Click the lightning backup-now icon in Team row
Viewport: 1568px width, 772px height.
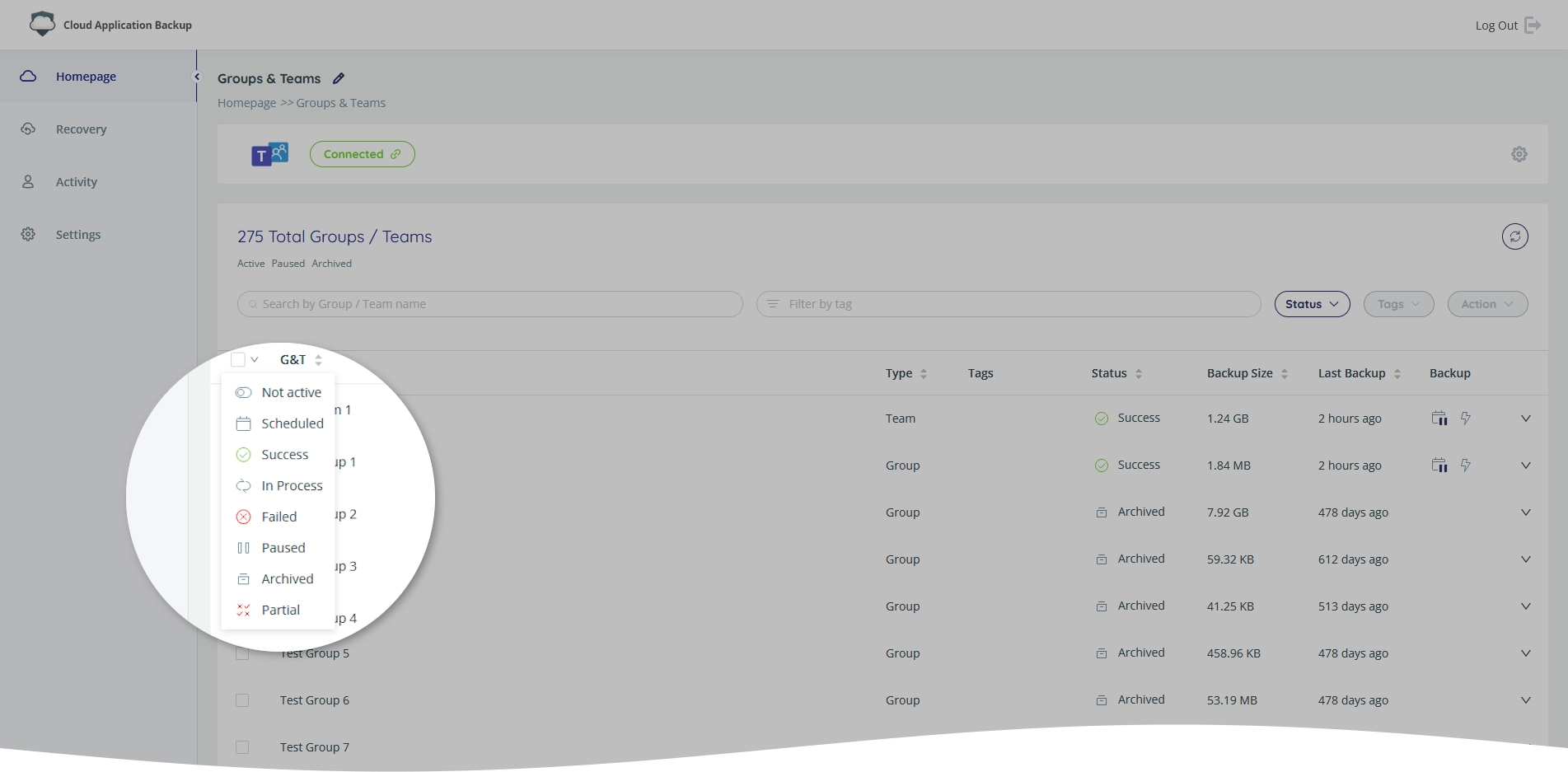pyautogui.click(x=1466, y=418)
